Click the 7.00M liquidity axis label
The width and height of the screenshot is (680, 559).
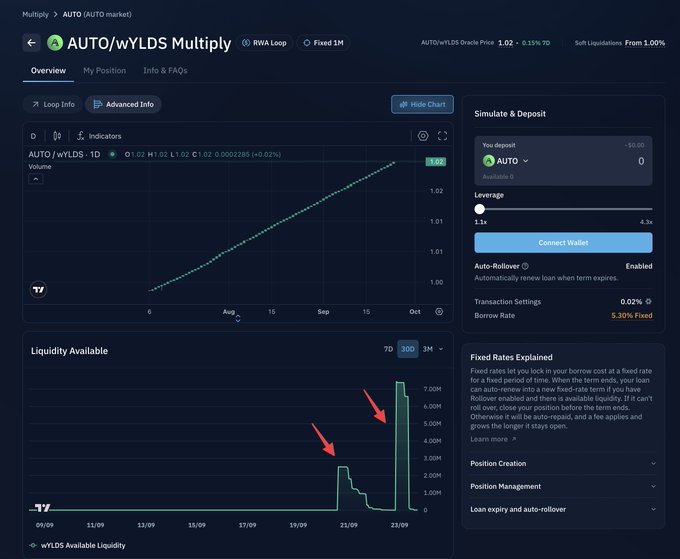[432, 389]
